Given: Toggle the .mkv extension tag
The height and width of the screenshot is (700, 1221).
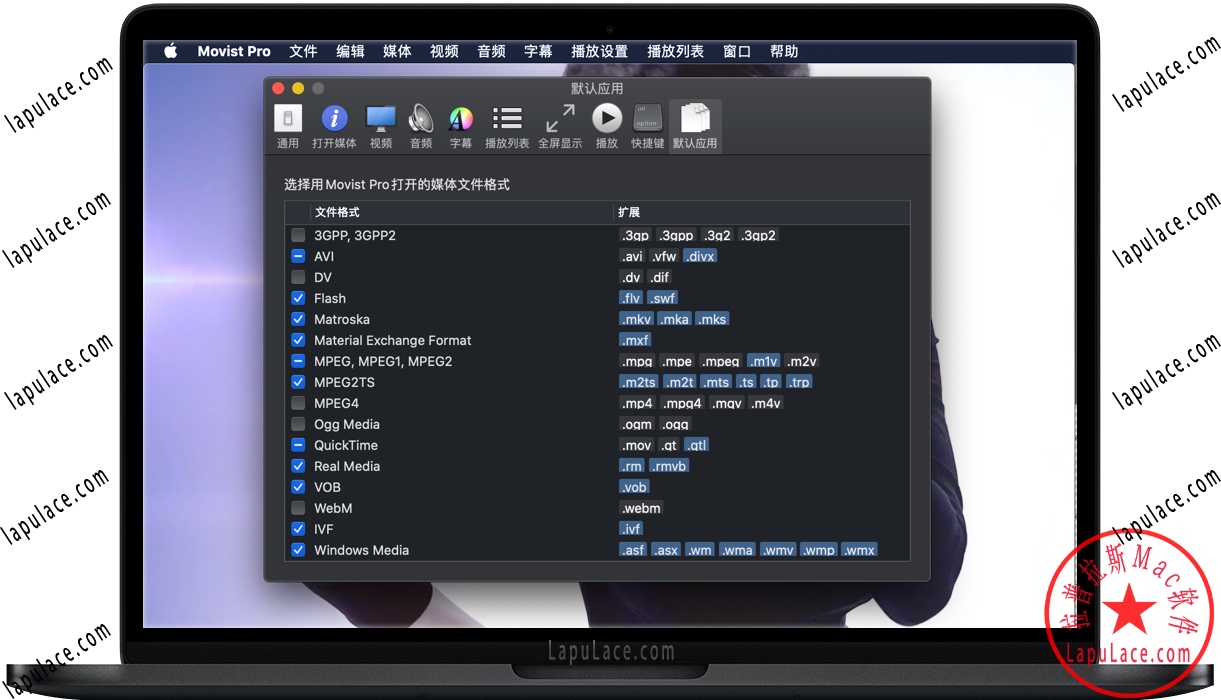Looking at the screenshot, I should (636, 320).
